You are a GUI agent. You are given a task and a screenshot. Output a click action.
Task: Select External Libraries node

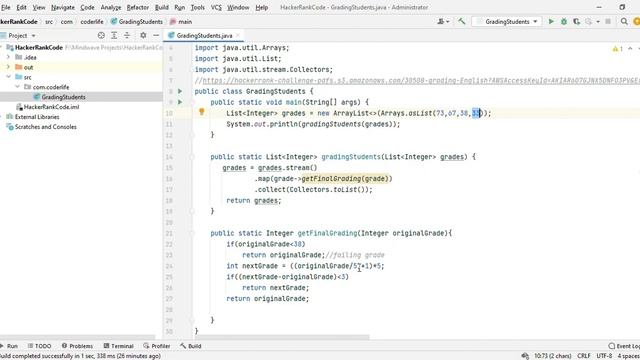tap(37, 117)
